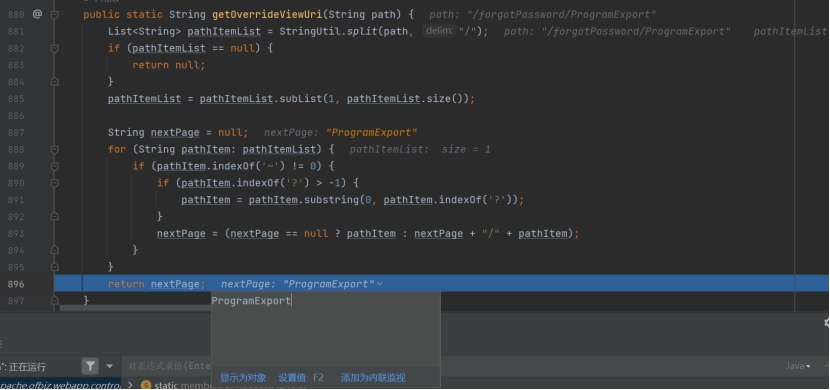Screen dimensions: 830x390
Task: Open the dropdown arrow beside the filter icon
Action: tap(110, 366)
